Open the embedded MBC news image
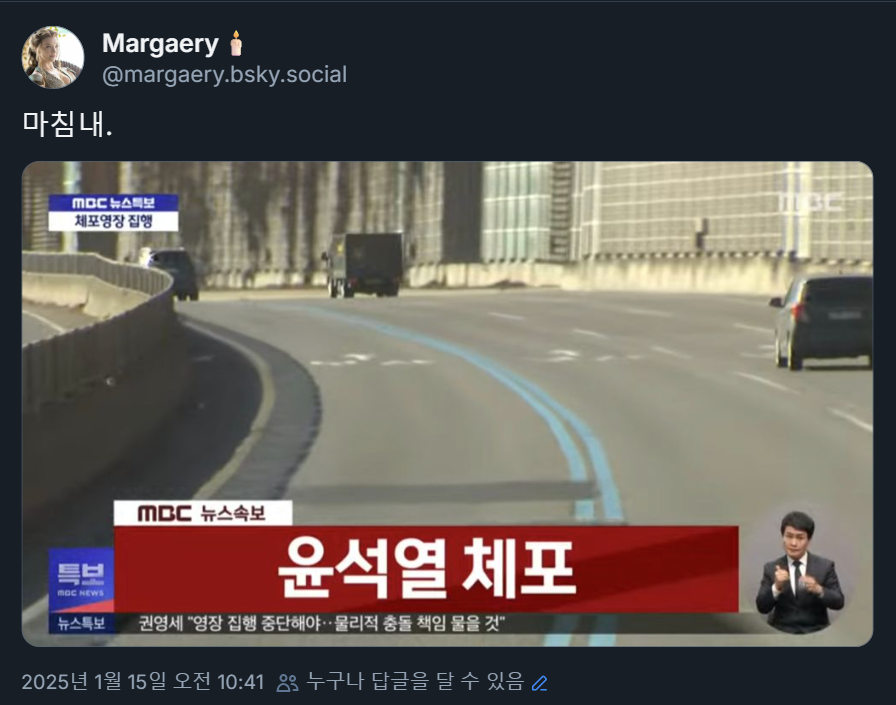 click(447, 404)
